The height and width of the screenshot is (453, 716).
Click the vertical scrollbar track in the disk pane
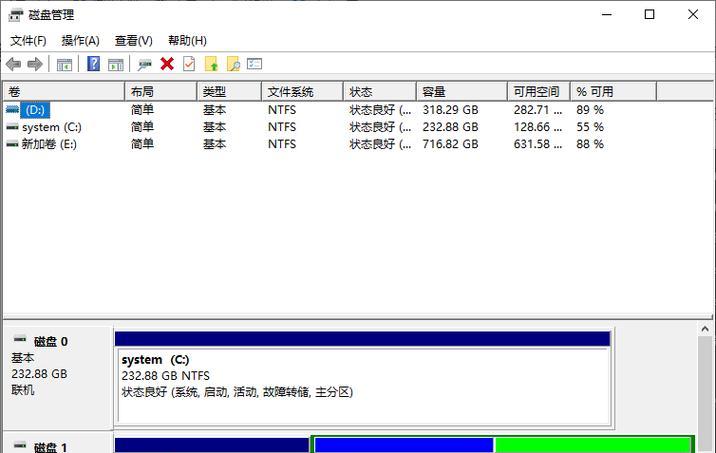tap(705, 395)
